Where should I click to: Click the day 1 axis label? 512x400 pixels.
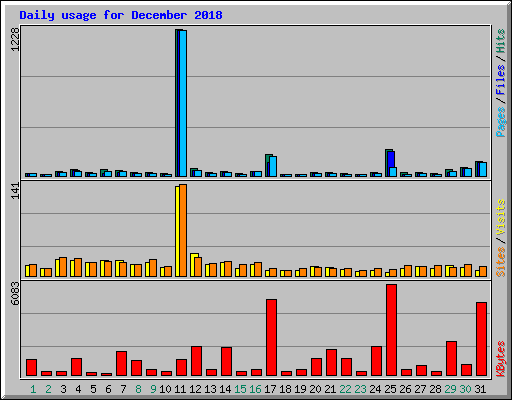33,389
